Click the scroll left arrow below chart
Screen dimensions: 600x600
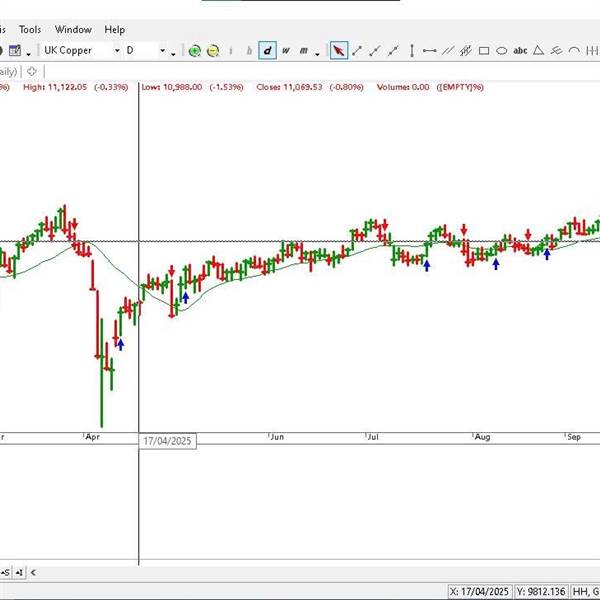[x=32, y=572]
